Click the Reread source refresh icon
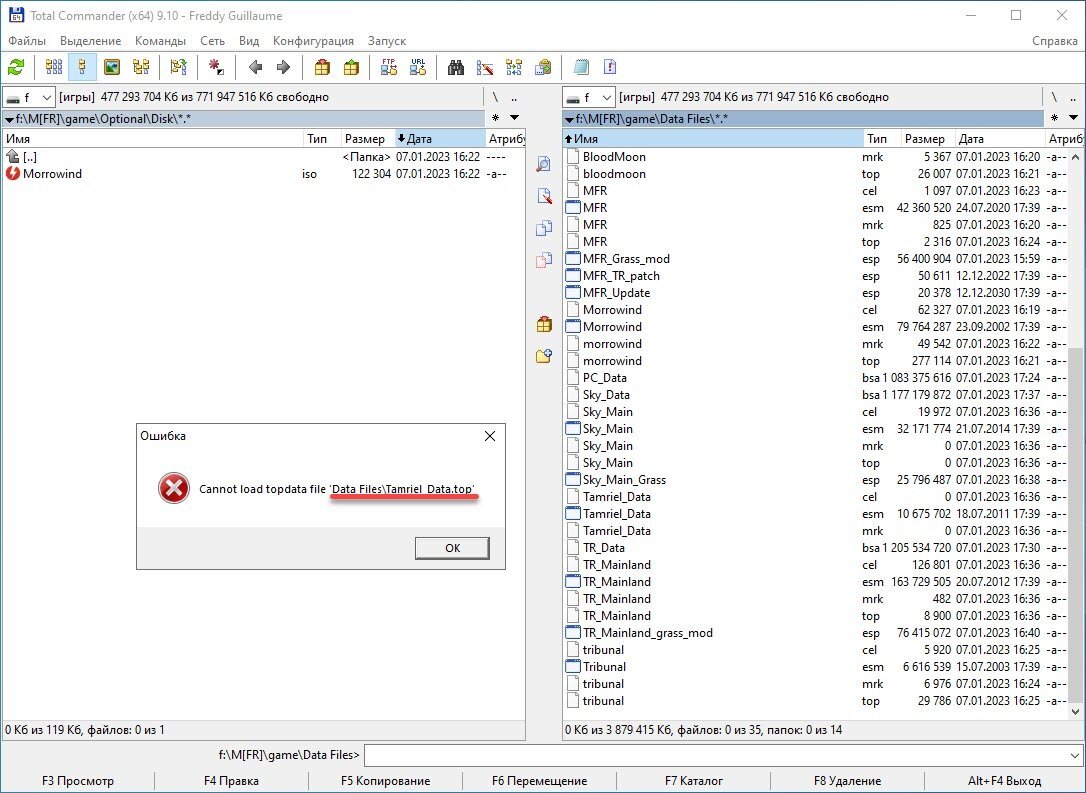1086x793 pixels. pyautogui.click(x=16, y=67)
